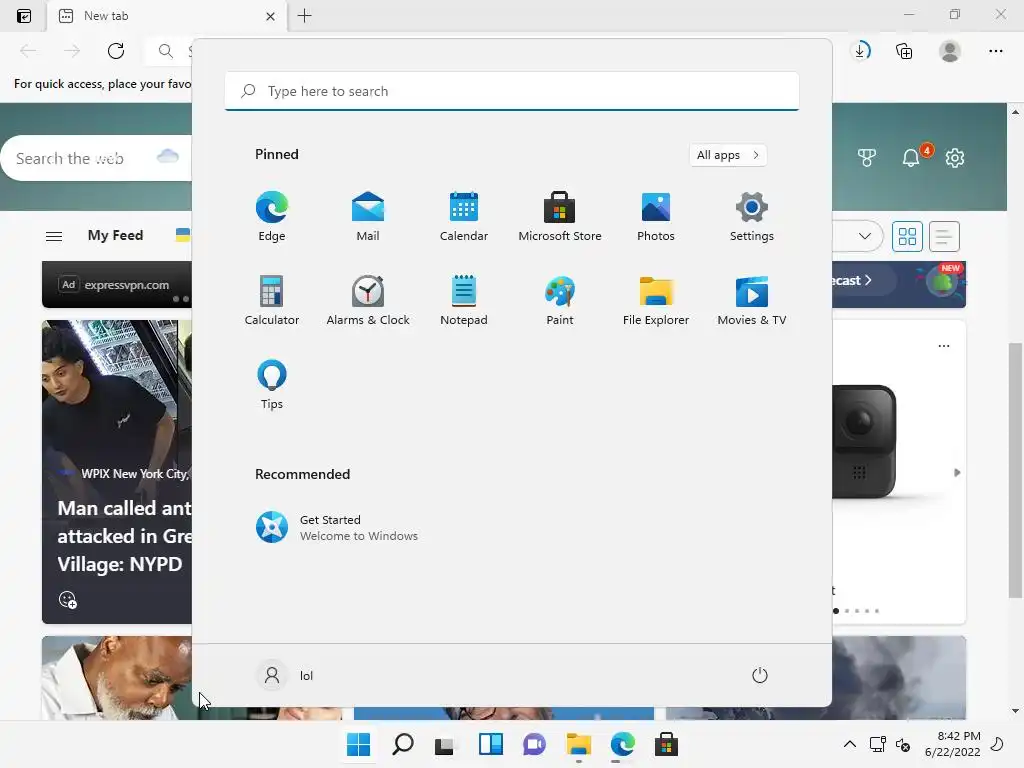Open Edge from pinned apps
1024x768 pixels.
(272, 217)
